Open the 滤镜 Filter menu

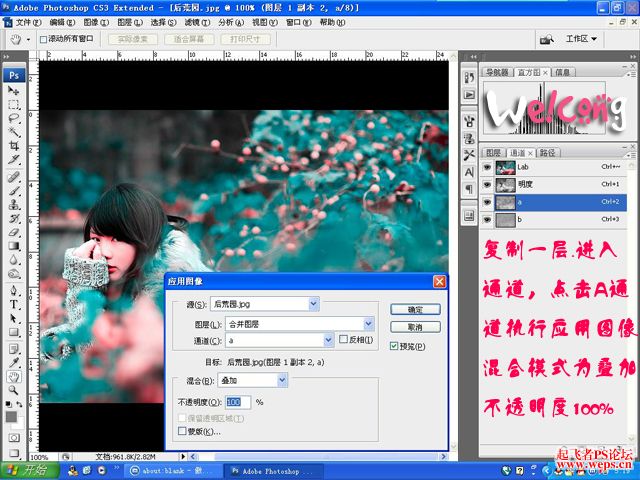[x=197, y=22]
